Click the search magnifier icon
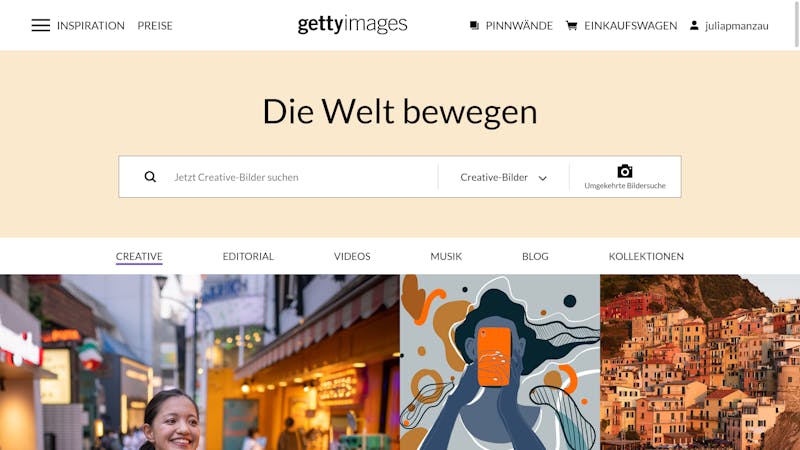This screenshot has width=800, height=450. click(150, 177)
